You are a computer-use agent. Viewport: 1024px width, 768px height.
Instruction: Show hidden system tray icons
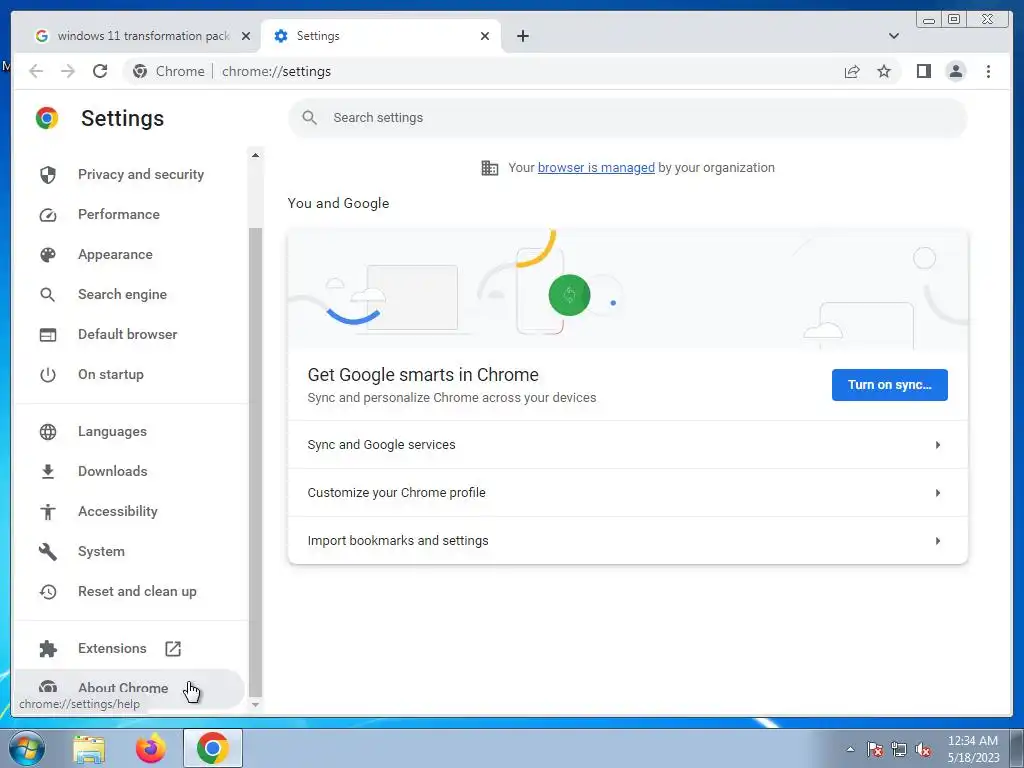[850, 749]
